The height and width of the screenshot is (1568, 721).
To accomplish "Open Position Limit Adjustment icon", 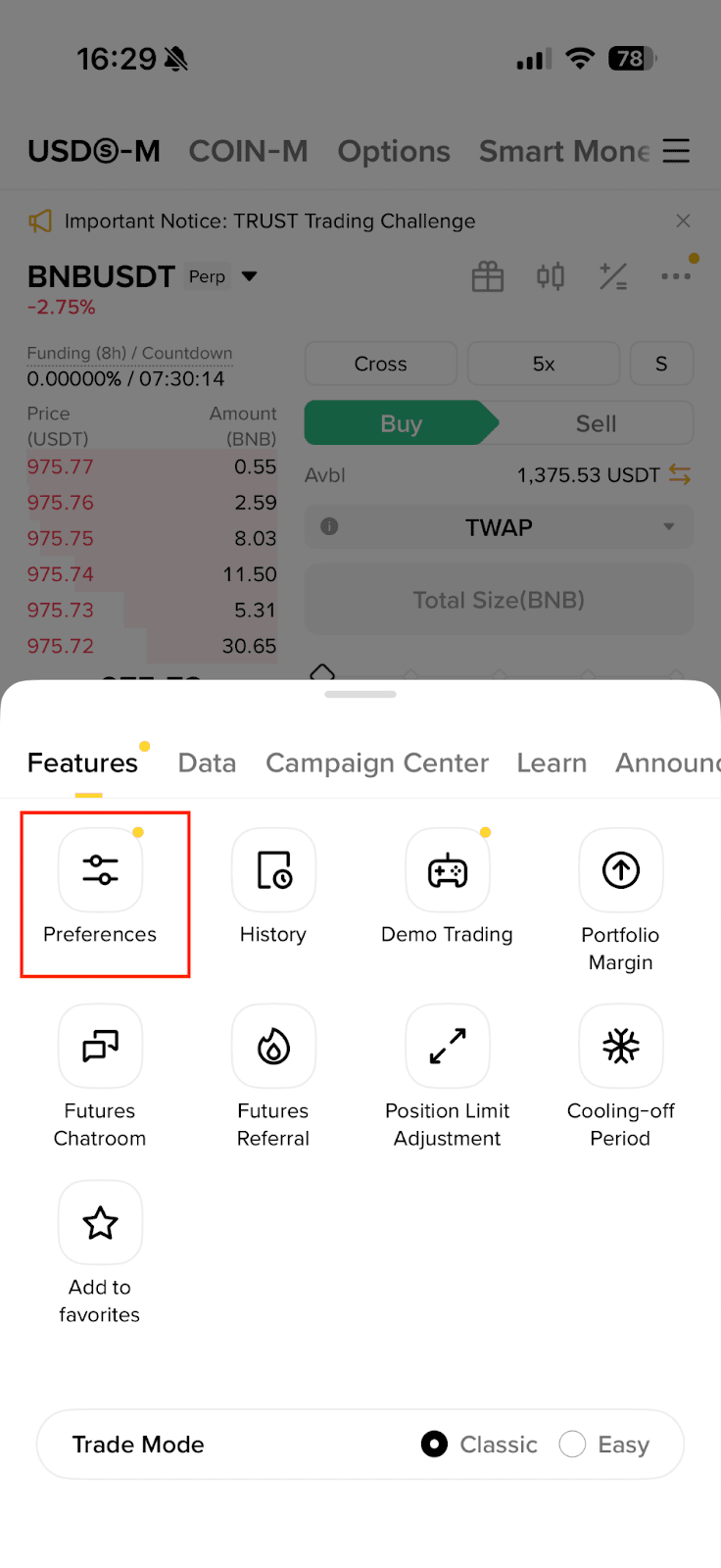I will pos(448,1046).
